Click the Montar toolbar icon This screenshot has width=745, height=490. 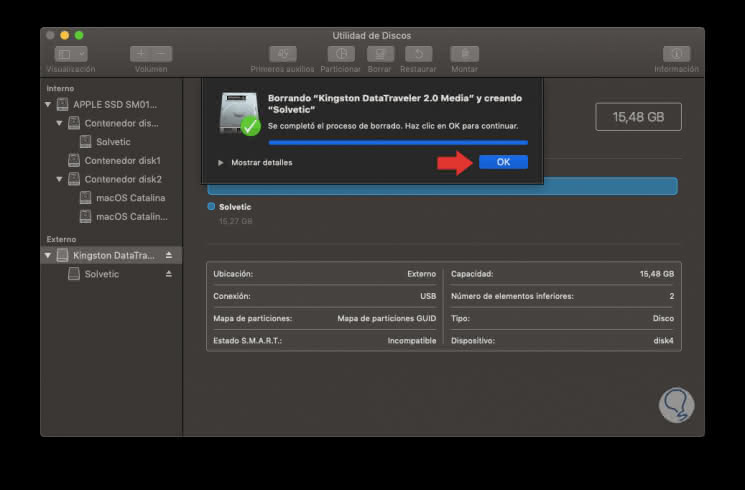pyautogui.click(x=464, y=54)
